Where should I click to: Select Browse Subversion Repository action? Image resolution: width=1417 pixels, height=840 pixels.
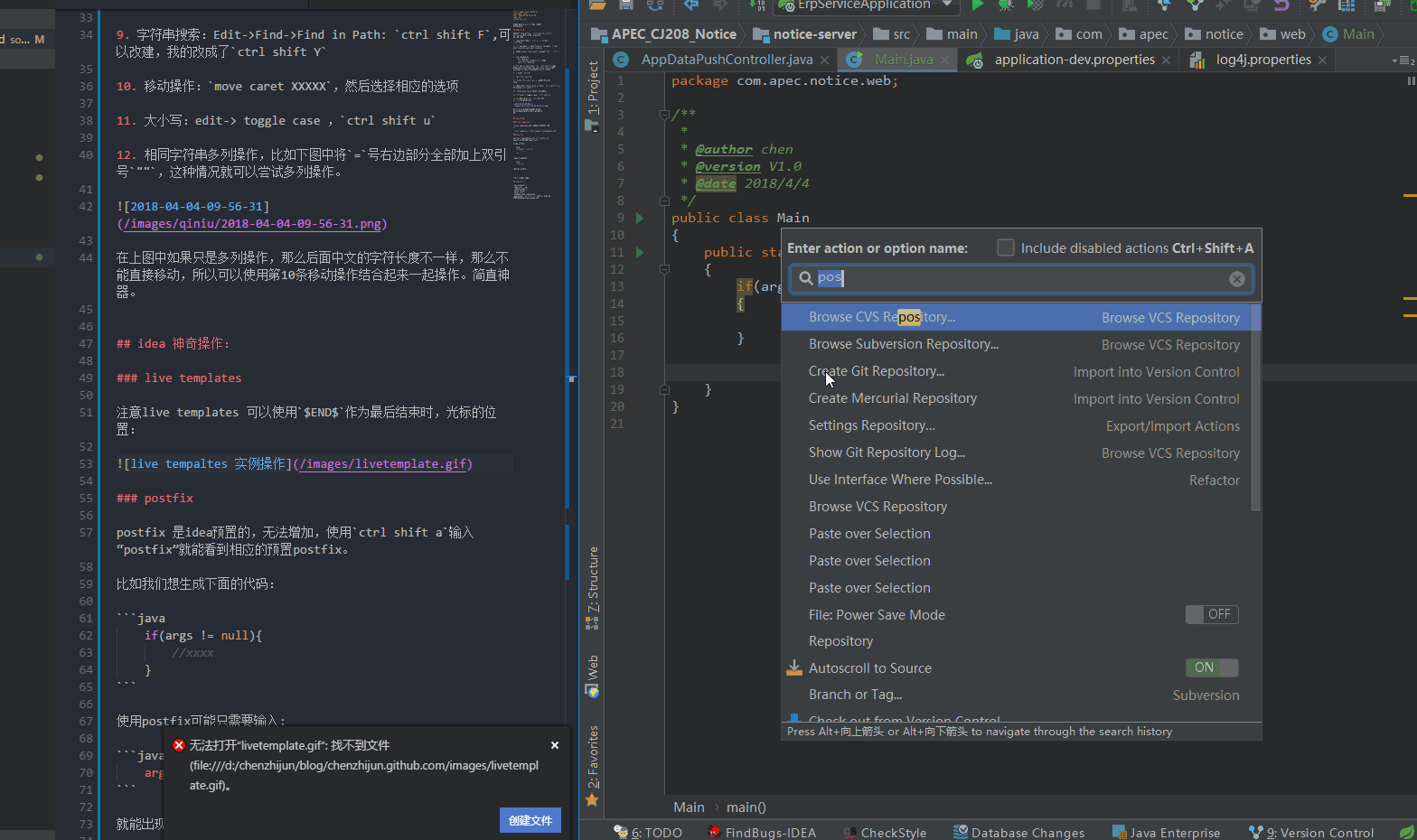coord(1017,344)
